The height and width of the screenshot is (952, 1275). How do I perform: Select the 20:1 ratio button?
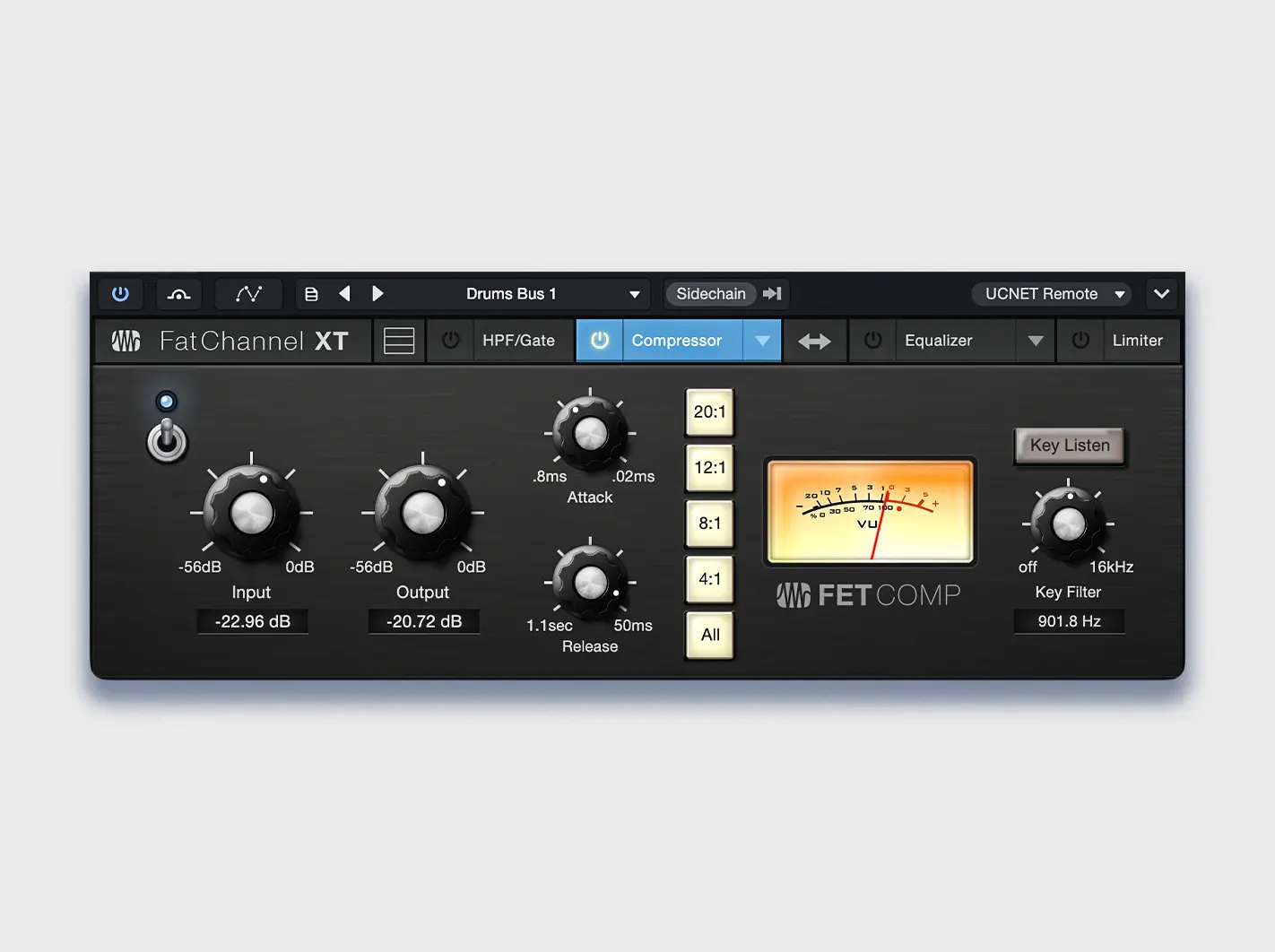pyautogui.click(x=709, y=412)
